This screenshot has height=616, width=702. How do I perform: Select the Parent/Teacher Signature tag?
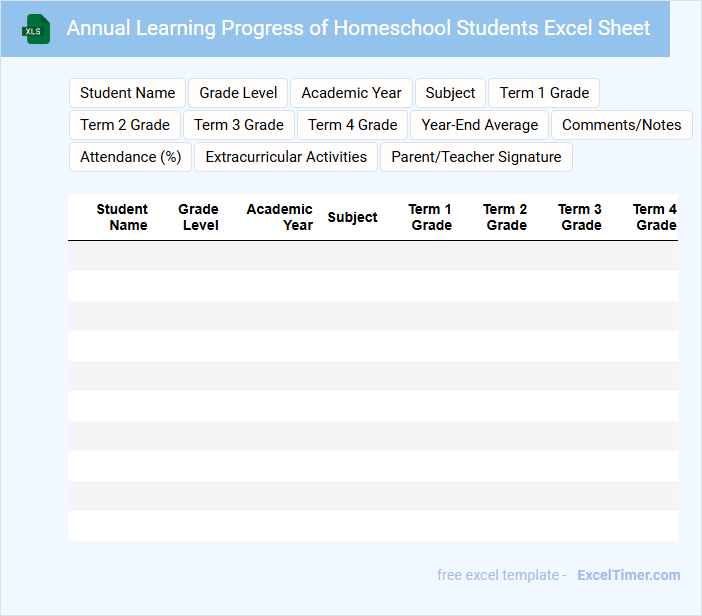coord(476,157)
